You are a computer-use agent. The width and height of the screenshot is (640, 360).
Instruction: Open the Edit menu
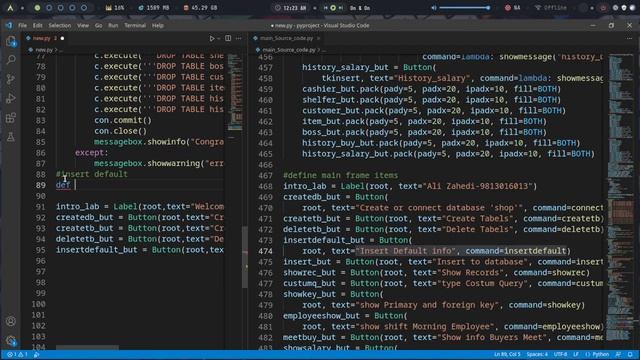(x=38, y=25)
